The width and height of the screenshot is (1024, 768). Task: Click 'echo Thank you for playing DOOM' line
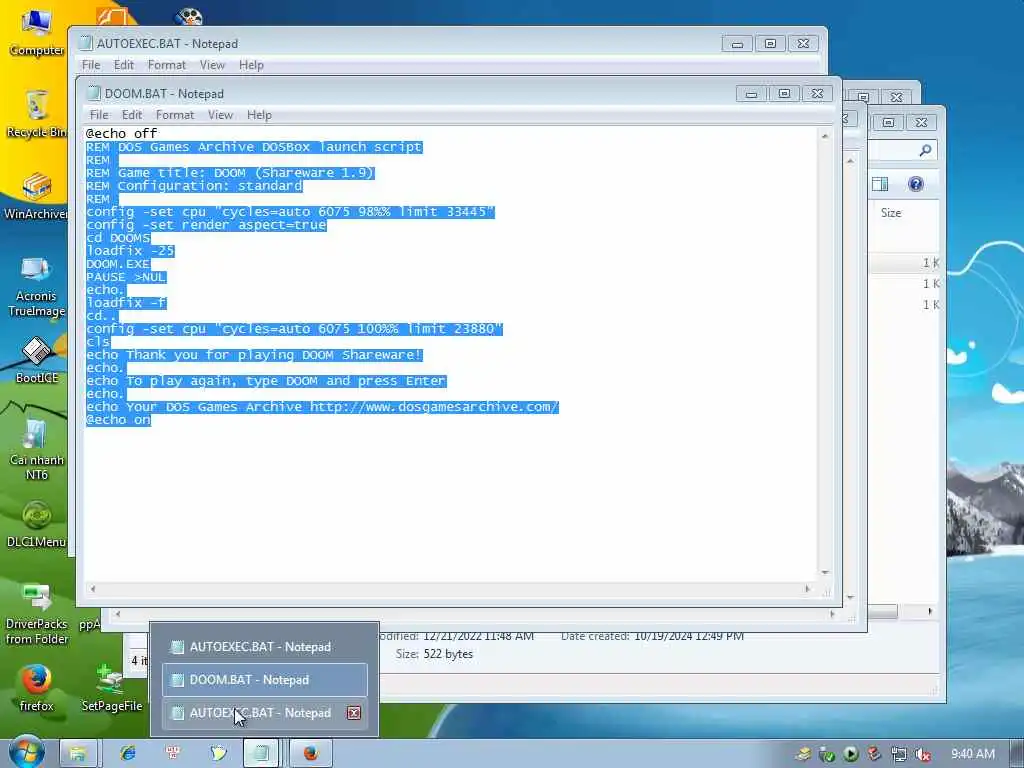(254, 355)
